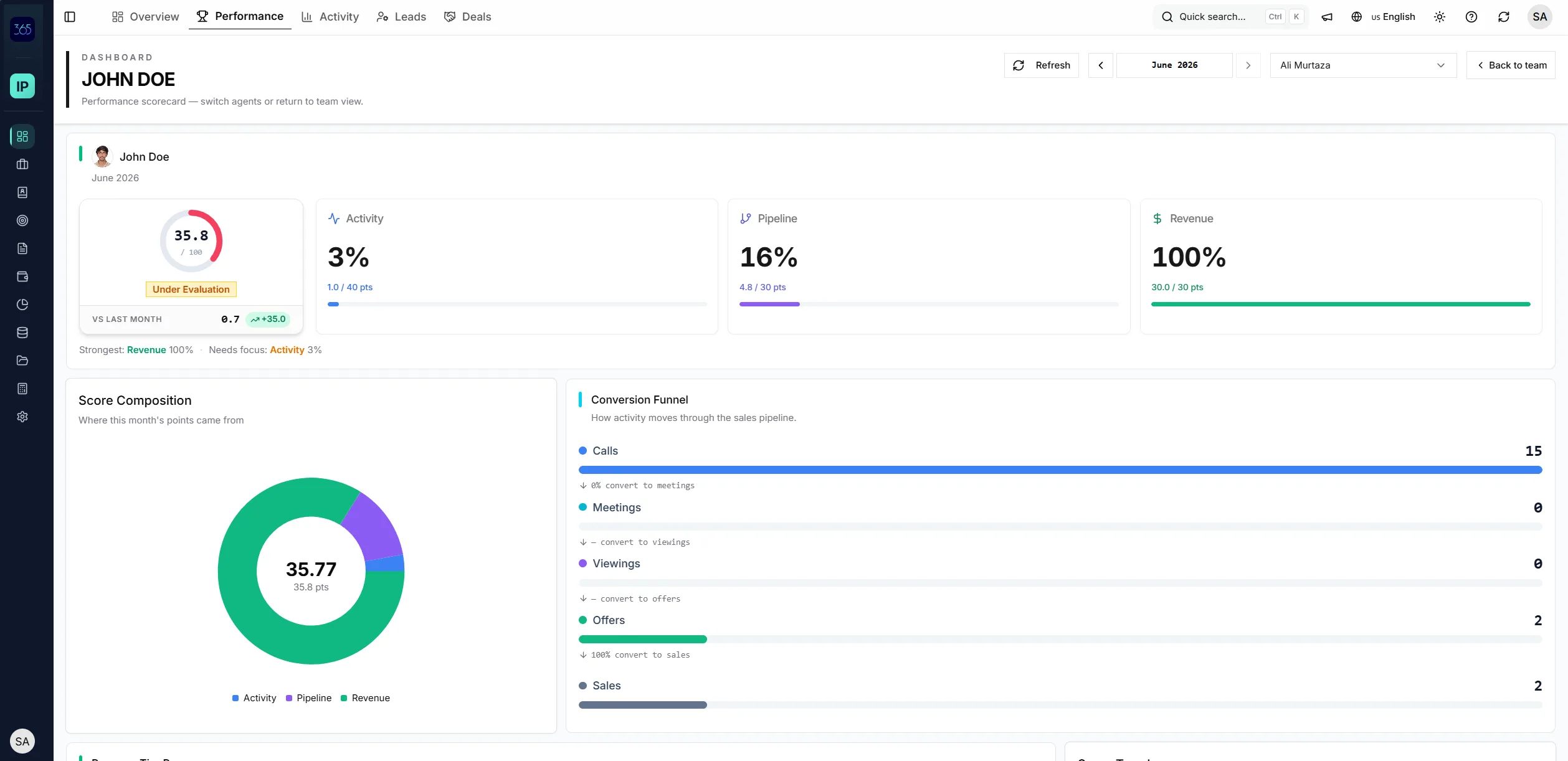Viewport: 1568px width, 761px height.
Task: Open the pie chart reports icon in sidebar
Action: [x=22, y=305]
